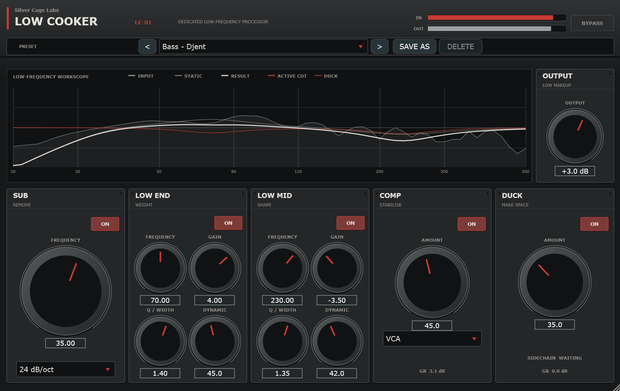Toggle the LOW MID section ON switch

350,223
